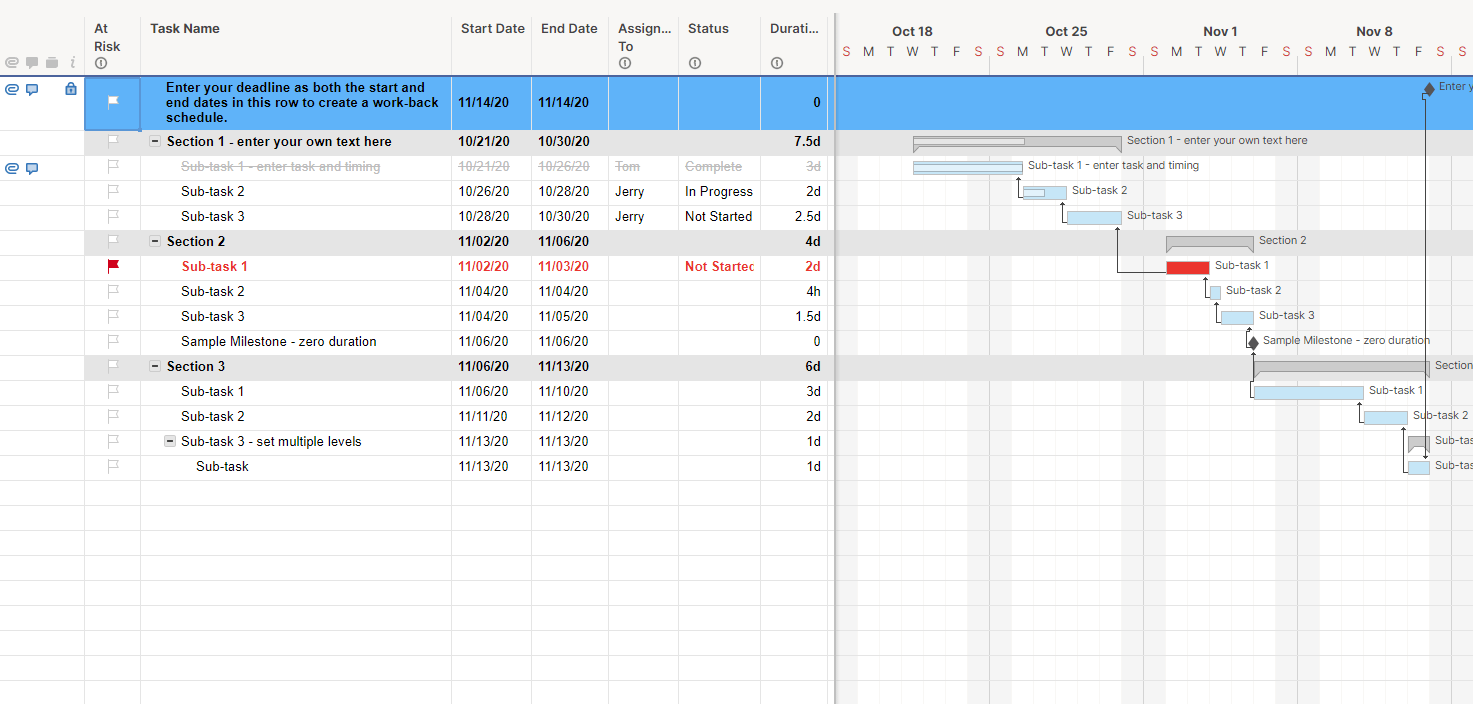The image size is (1473, 704).
Task: Click the info icon under Assigned To header
Action: click(x=625, y=62)
